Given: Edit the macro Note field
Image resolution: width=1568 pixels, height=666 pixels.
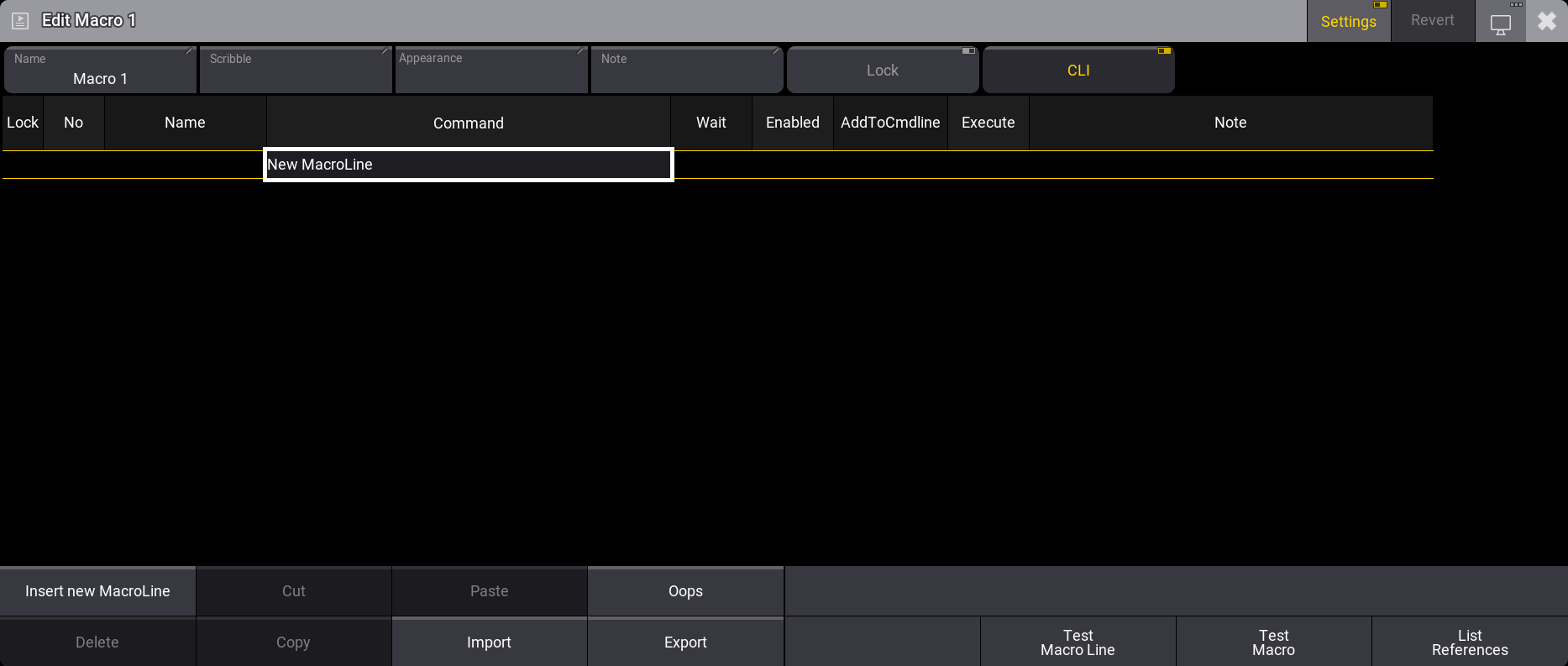Looking at the screenshot, I should (686, 71).
